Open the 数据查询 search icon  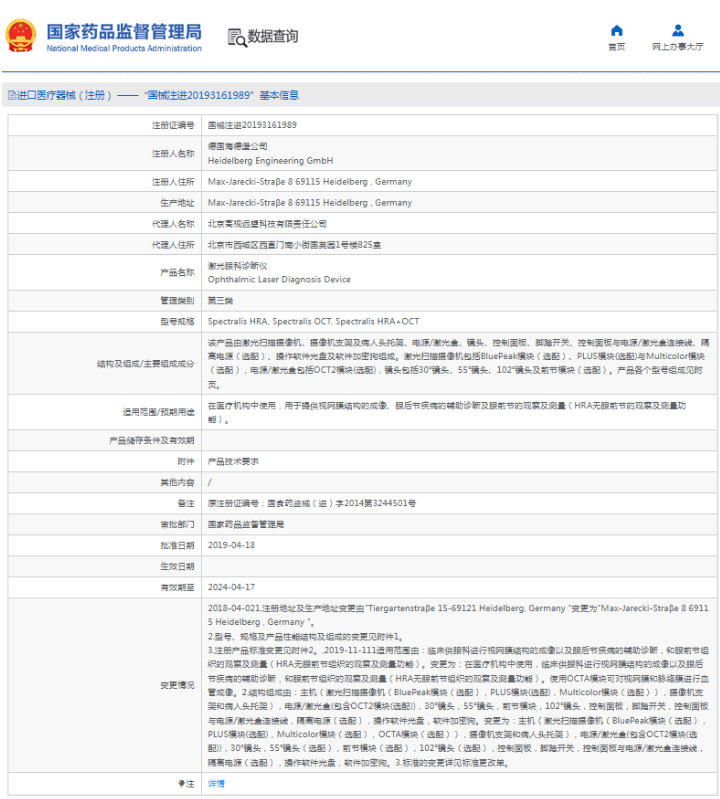click(237, 38)
